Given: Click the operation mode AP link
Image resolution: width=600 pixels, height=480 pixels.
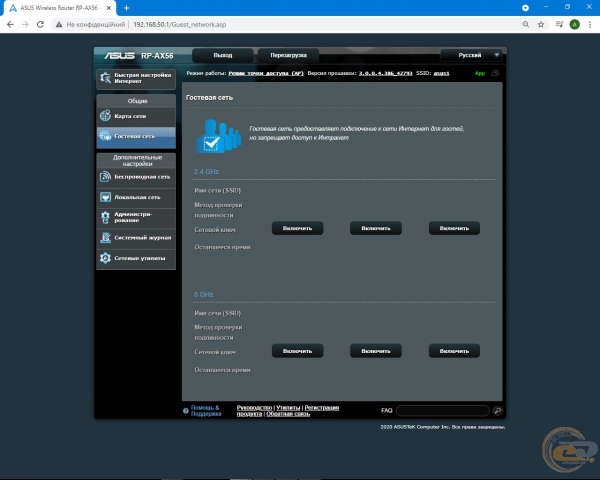Looking at the screenshot, I should click(266, 73).
